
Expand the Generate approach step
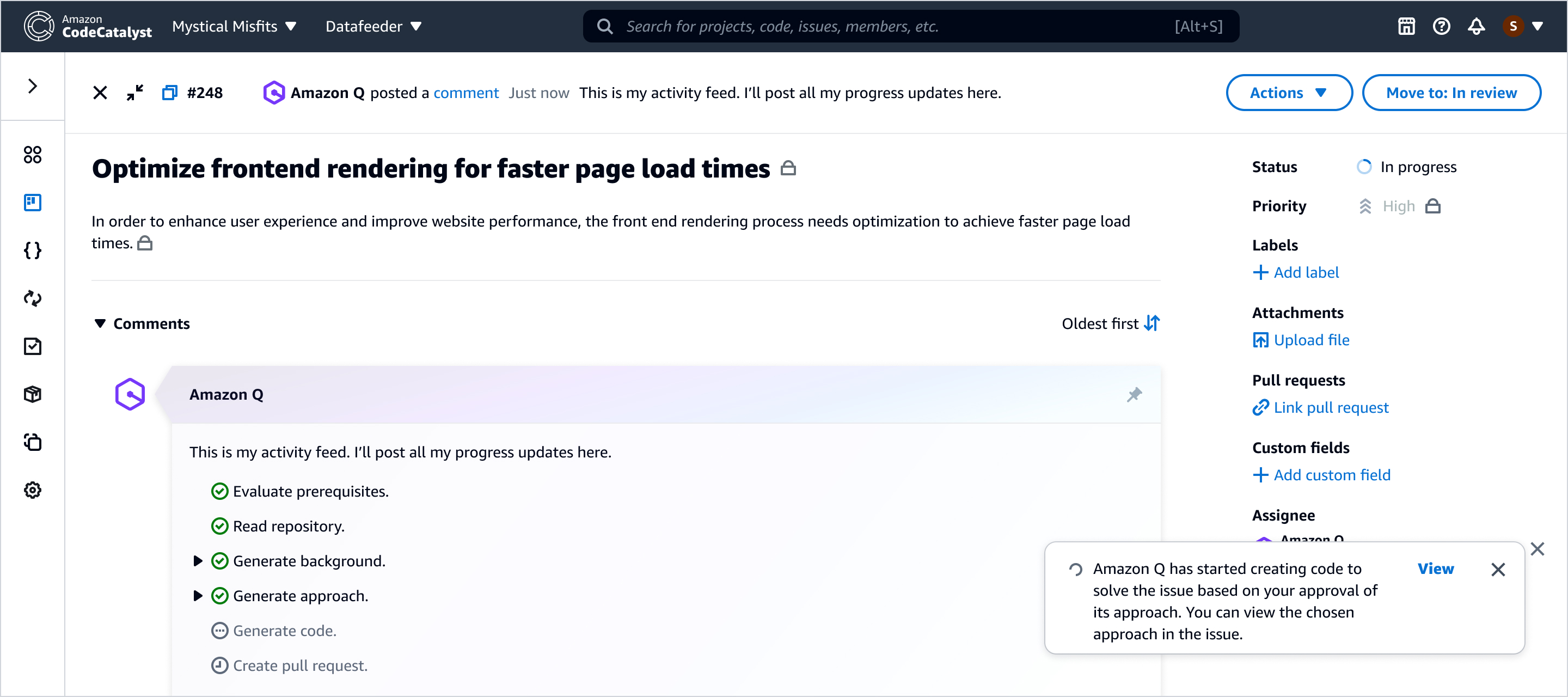[198, 595]
